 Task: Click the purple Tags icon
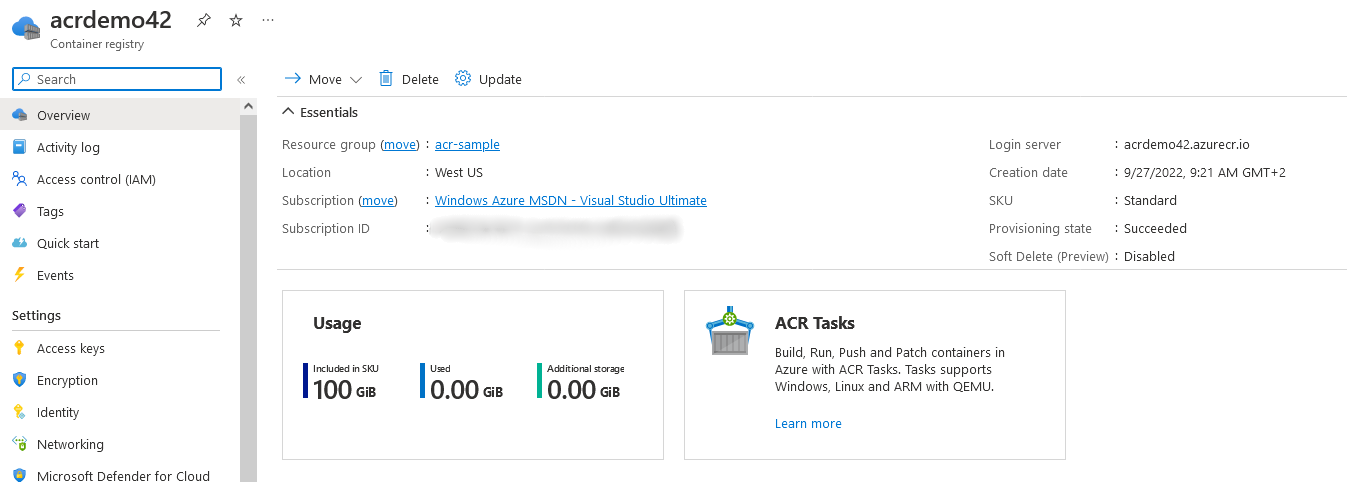pyautogui.click(x=19, y=211)
